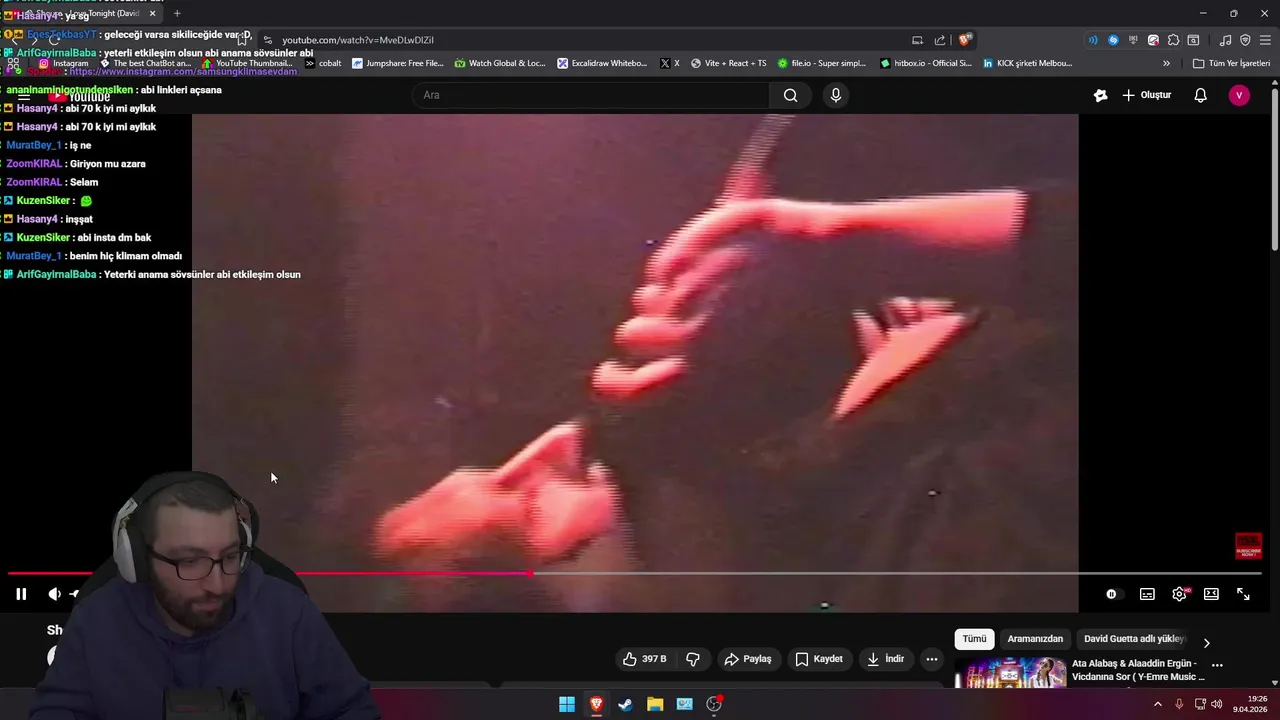
Task: Click the red subscribe watermark on video
Action: coord(1248,546)
